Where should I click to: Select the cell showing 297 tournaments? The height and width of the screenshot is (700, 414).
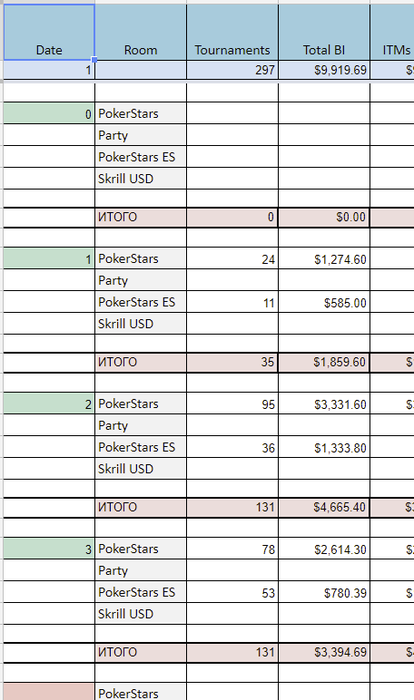tap(232, 70)
